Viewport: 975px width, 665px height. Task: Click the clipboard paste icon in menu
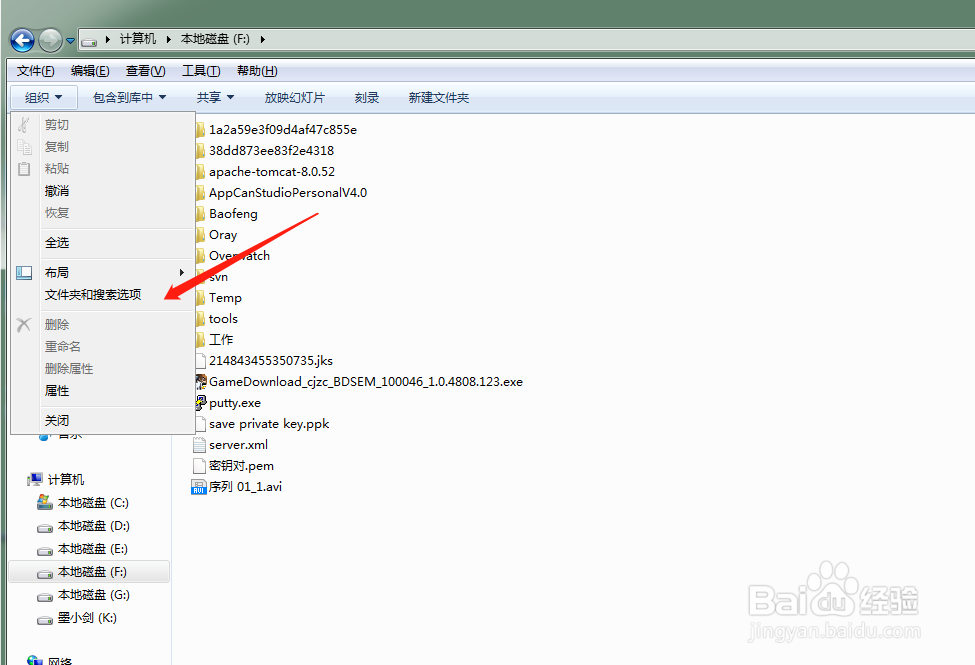[x=24, y=169]
